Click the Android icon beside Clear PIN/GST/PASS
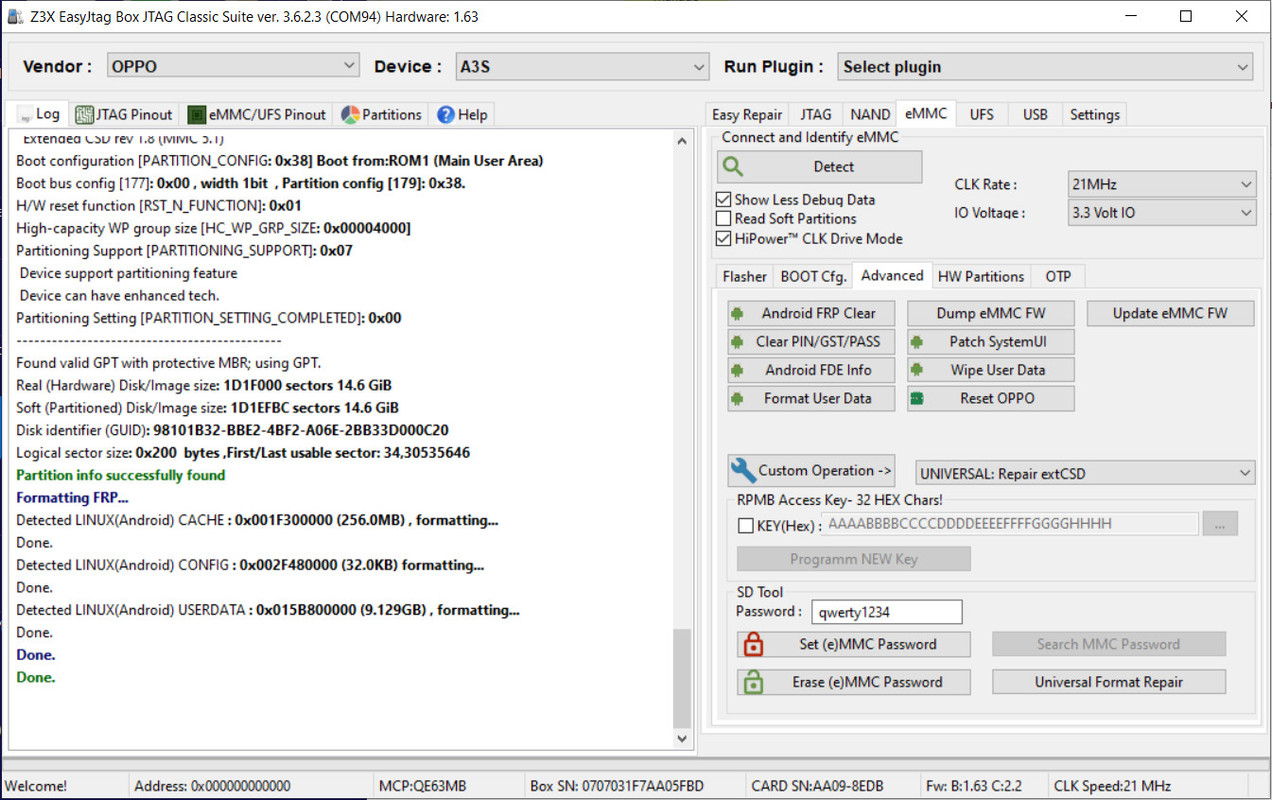Image resolution: width=1272 pixels, height=800 pixels. 738,341
